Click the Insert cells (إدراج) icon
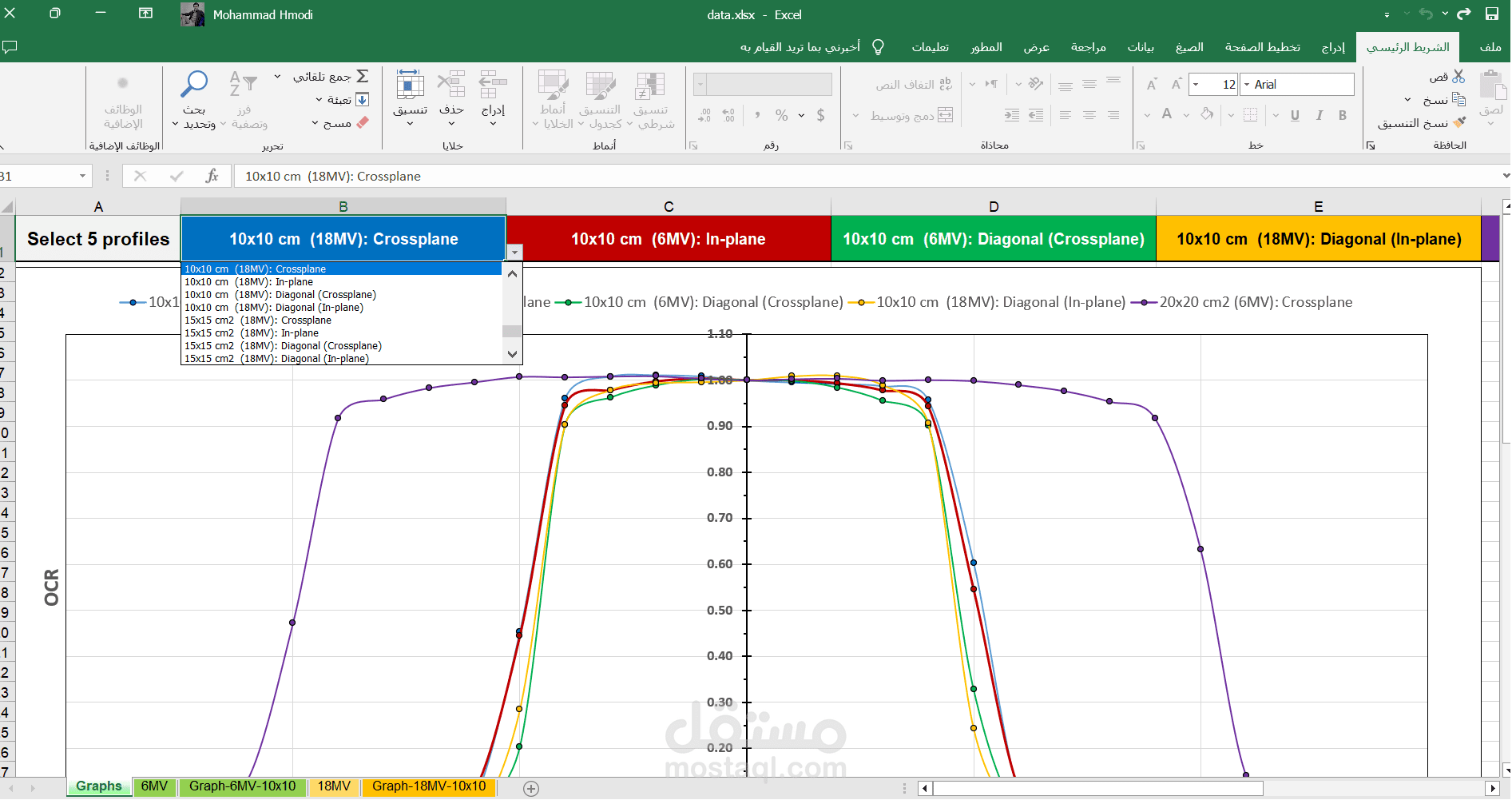The height and width of the screenshot is (800, 1512). (x=493, y=85)
